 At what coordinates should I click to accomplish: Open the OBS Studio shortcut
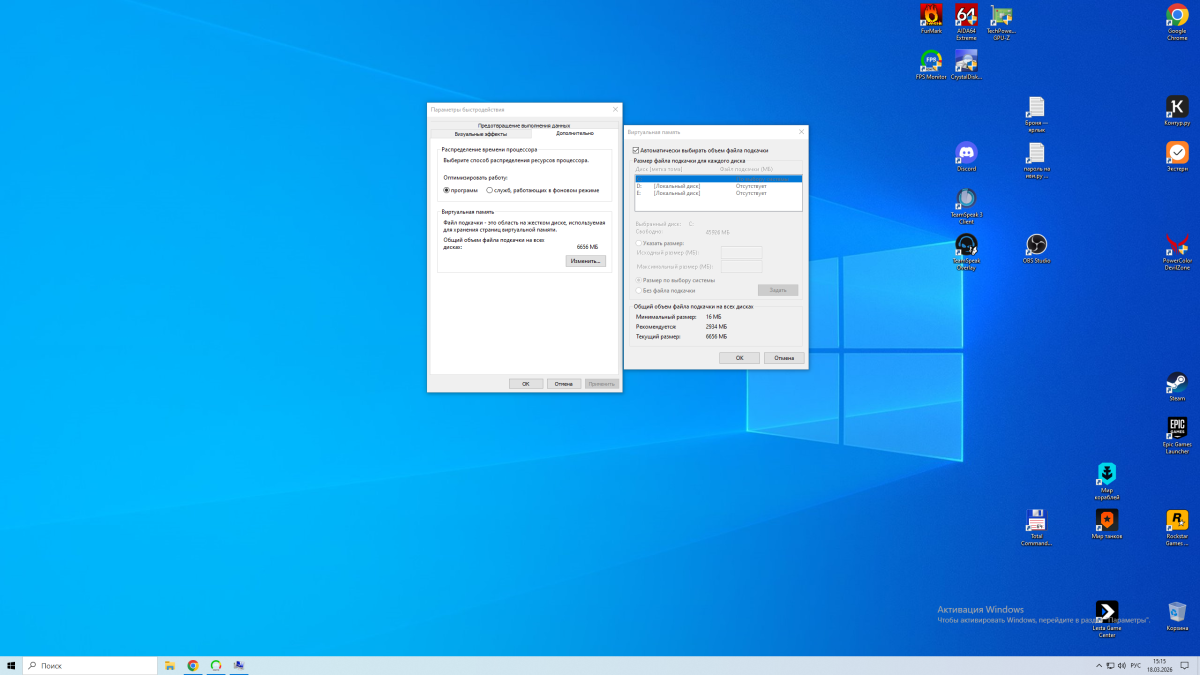click(x=1036, y=245)
